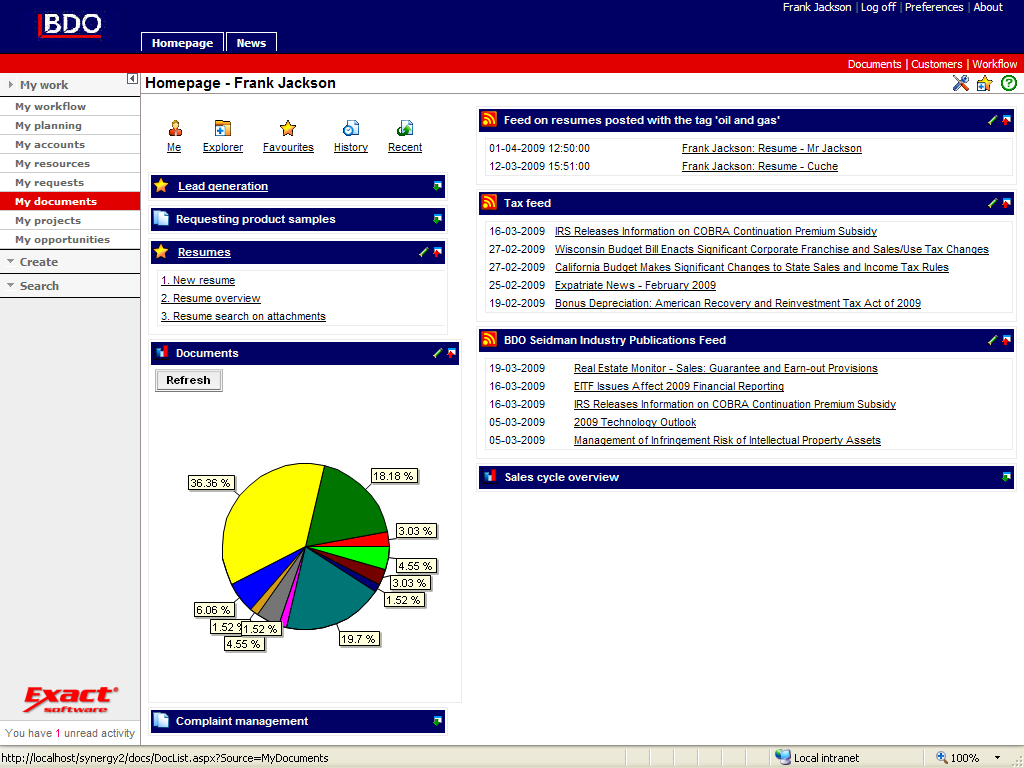Open the Customers link in red bar

point(936,64)
